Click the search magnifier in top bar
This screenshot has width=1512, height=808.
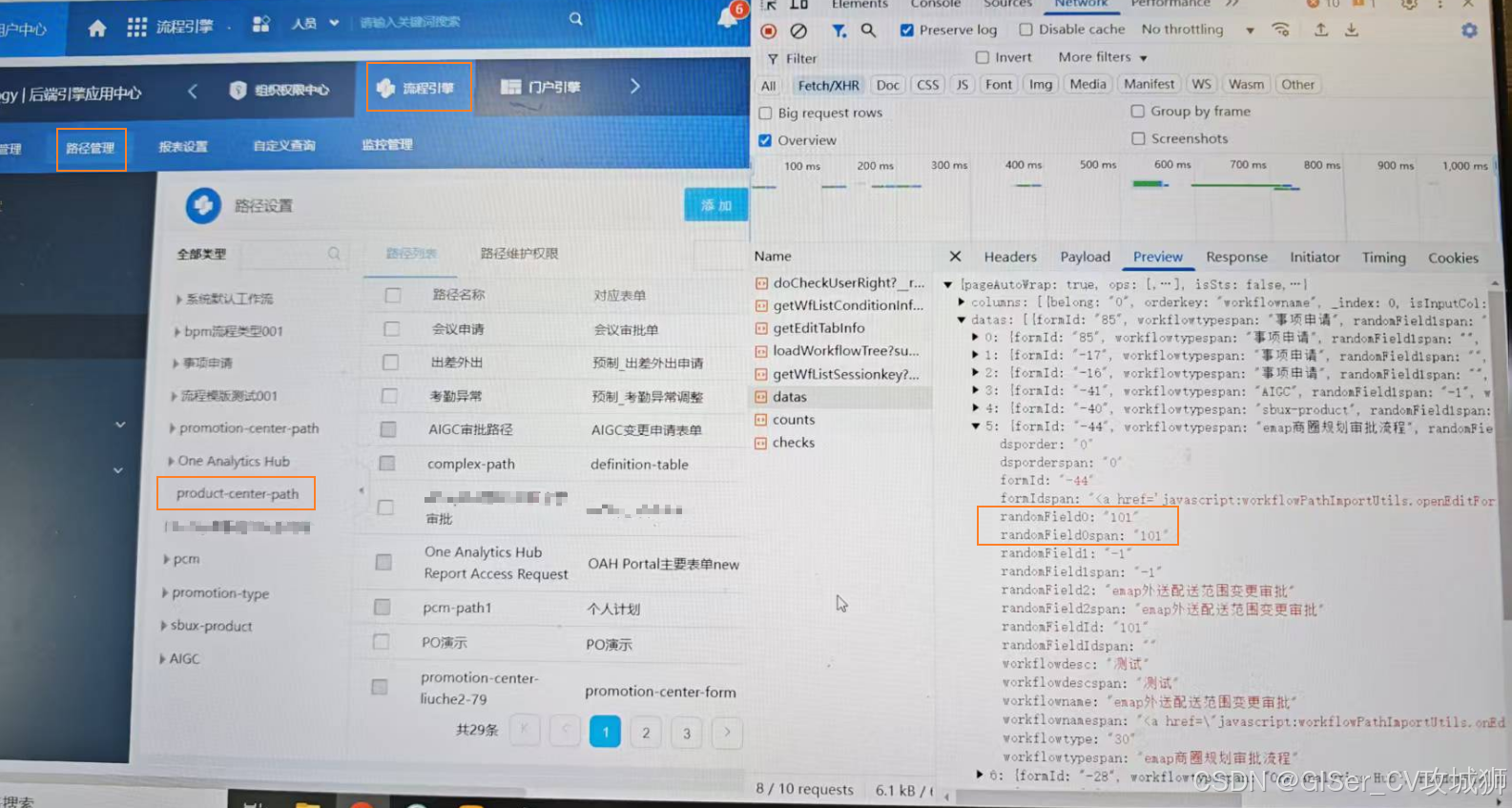click(x=576, y=19)
